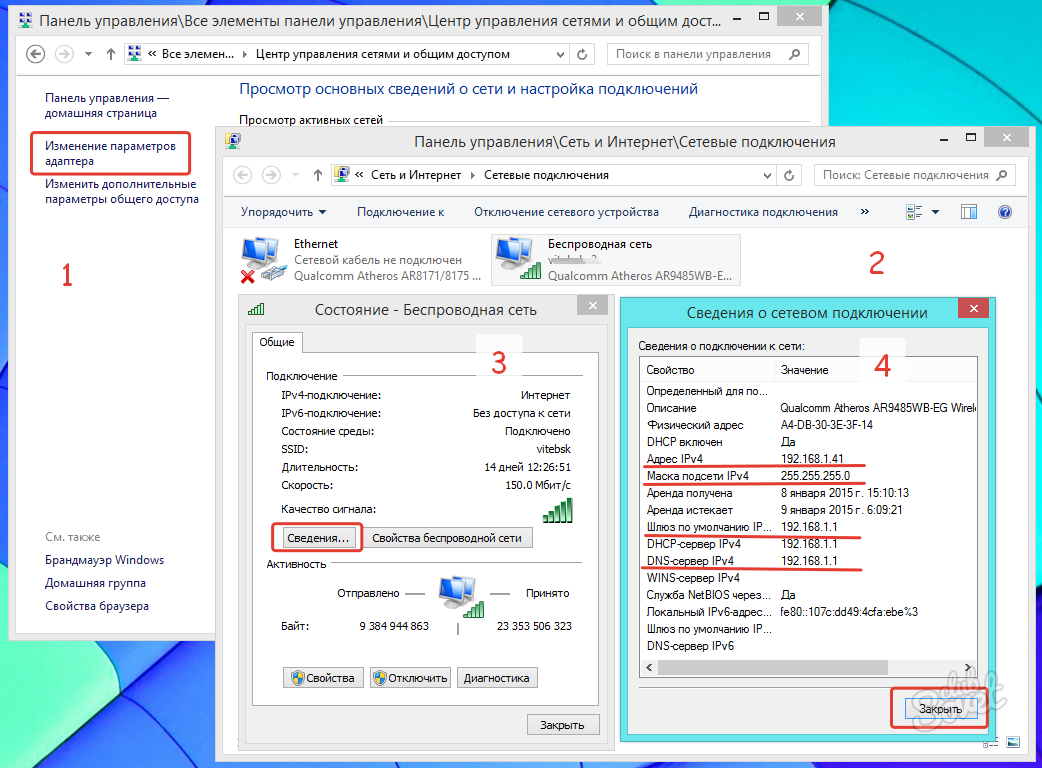Click the search field in Network Connections
Screen dimensions: 1042x768
click(914, 175)
